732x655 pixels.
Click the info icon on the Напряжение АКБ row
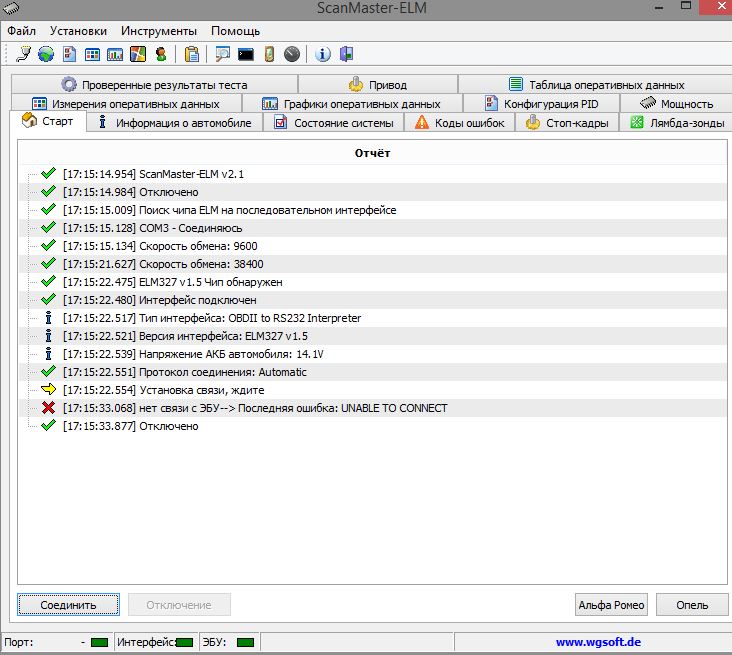[48, 353]
